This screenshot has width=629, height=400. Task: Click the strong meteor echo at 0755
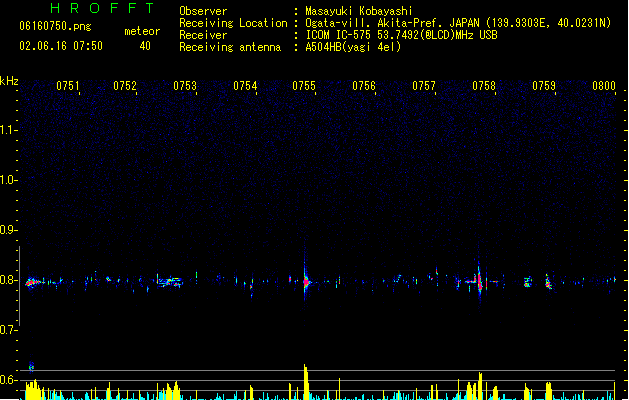[x=306, y=281]
